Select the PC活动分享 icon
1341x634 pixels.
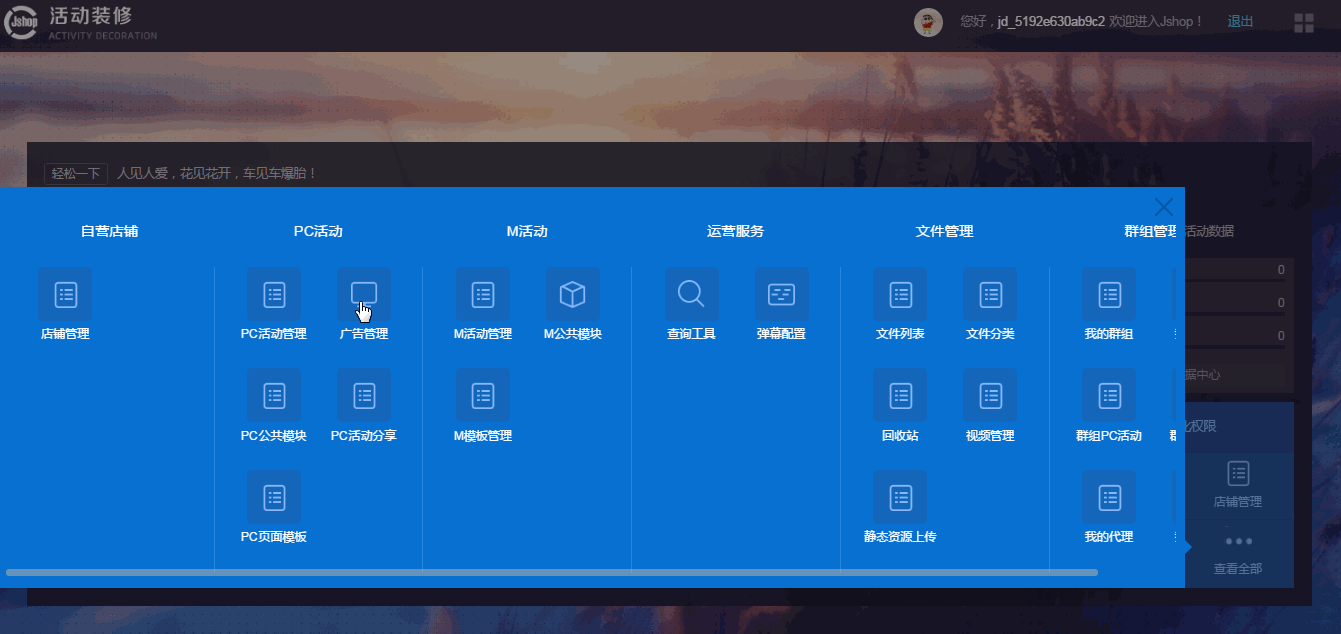click(364, 395)
